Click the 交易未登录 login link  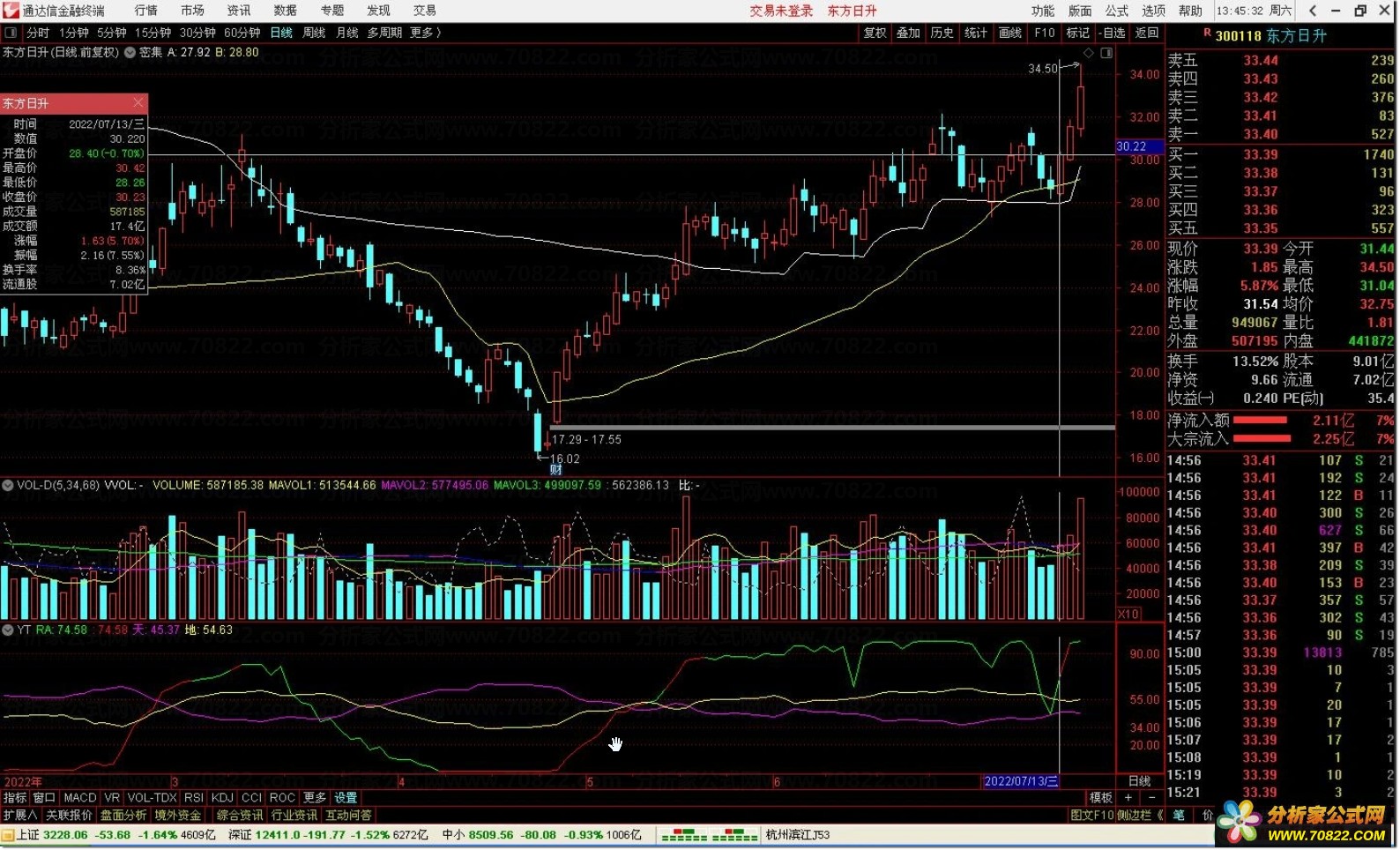[x=781, y=11]
